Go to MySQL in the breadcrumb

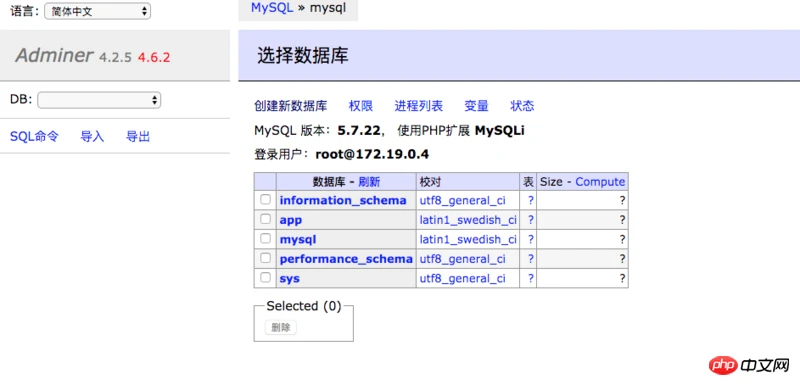(272, 8)
